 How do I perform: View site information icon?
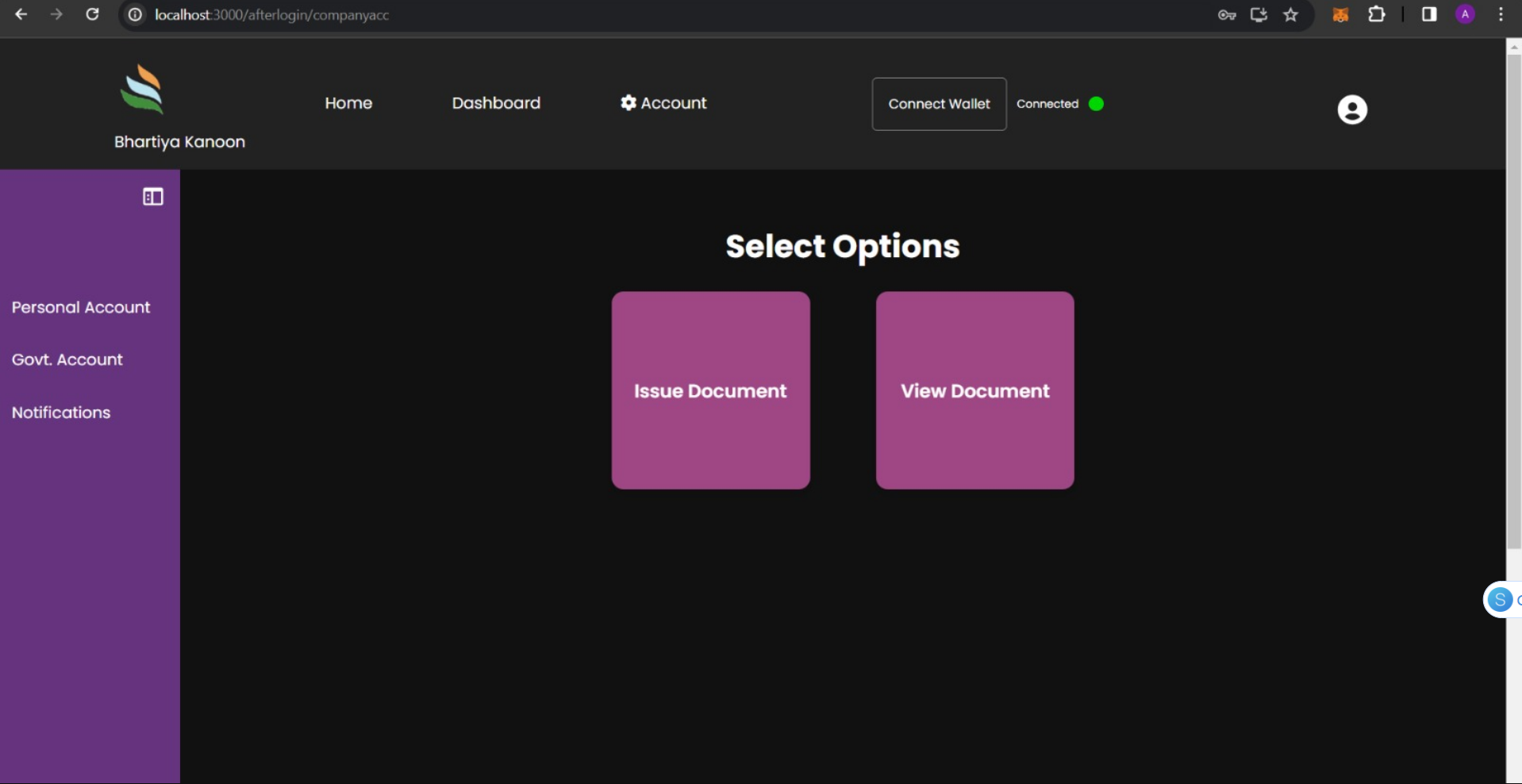point(136,15)
